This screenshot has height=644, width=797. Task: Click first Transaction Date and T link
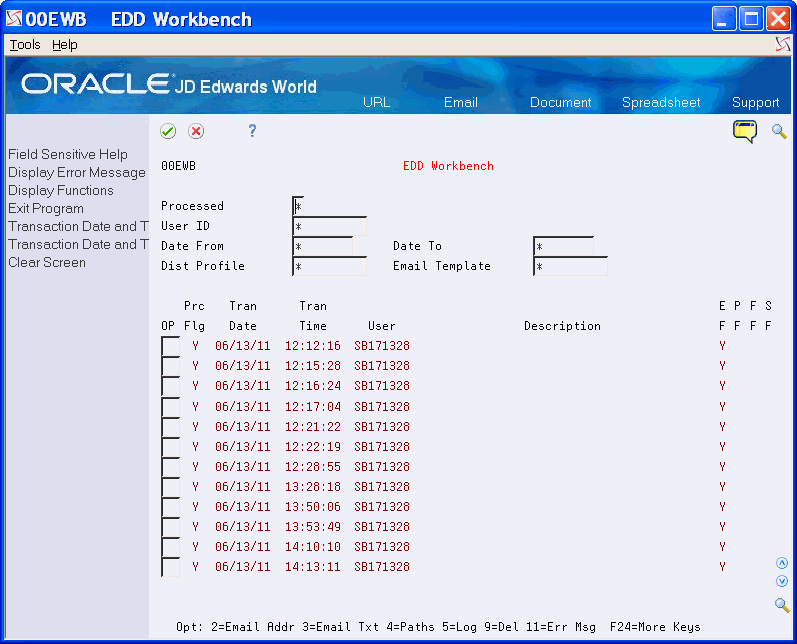pos(78,226)
